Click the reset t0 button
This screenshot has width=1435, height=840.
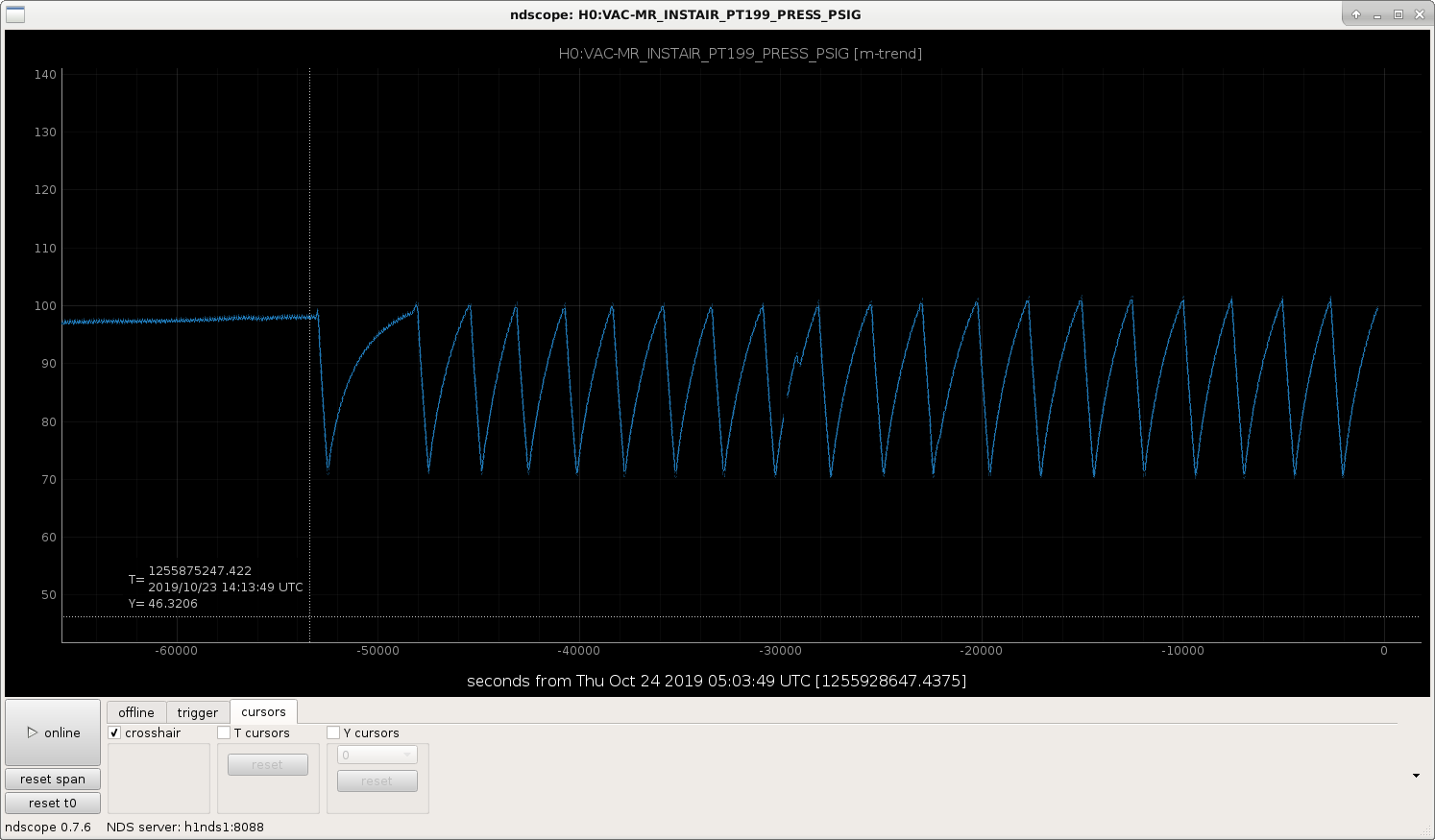pos(53,803)
